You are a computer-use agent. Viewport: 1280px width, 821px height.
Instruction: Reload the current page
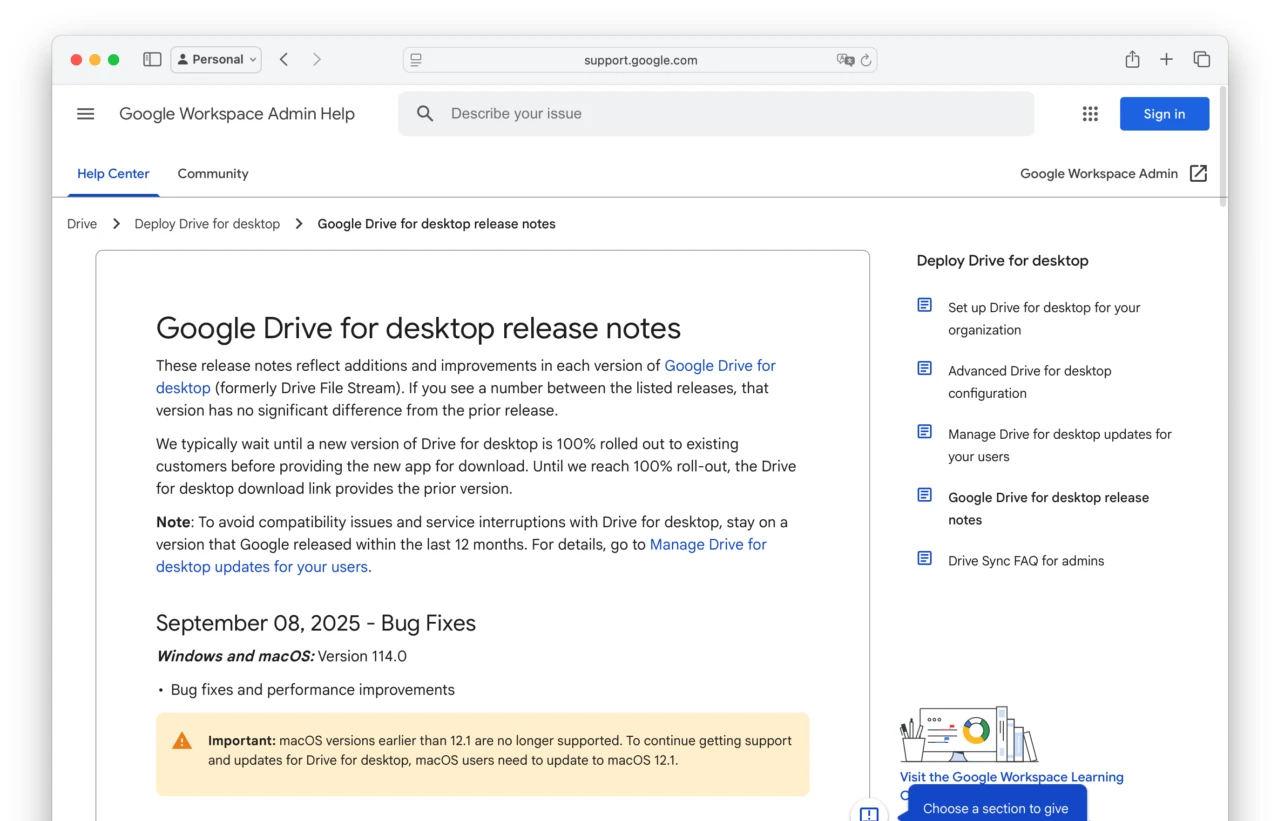tap(866, 60)
